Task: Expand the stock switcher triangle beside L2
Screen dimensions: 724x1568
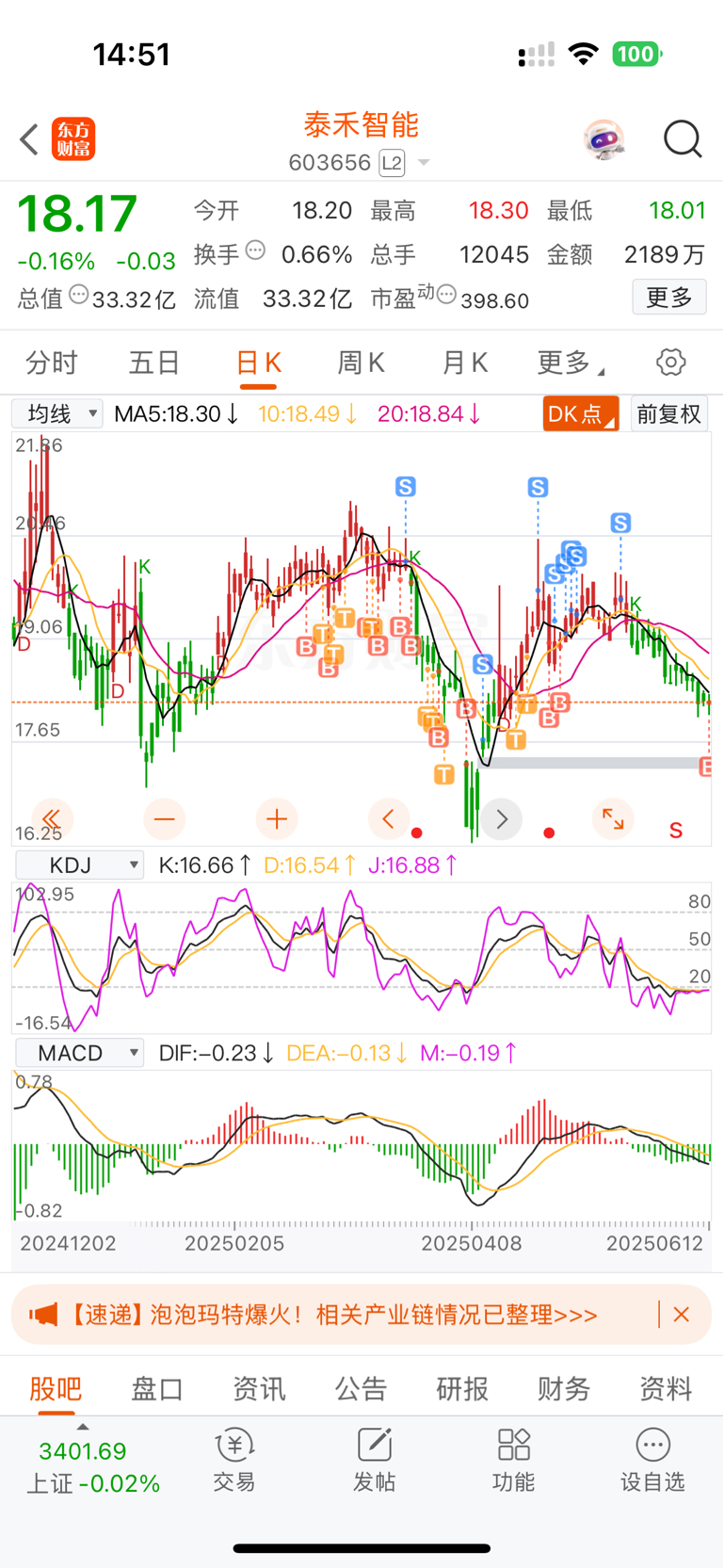Action: click(x=424, y=163)
